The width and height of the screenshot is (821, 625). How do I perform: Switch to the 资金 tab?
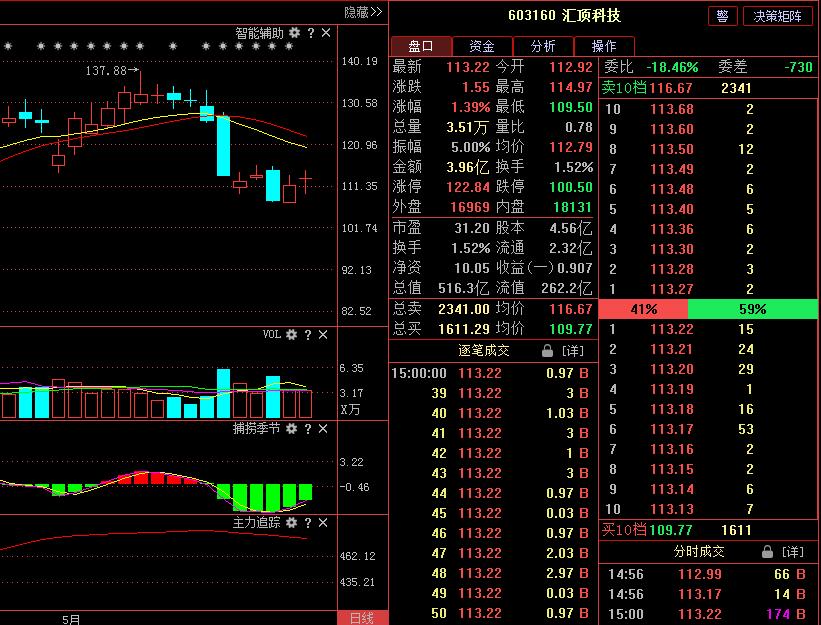click(482, 46)
